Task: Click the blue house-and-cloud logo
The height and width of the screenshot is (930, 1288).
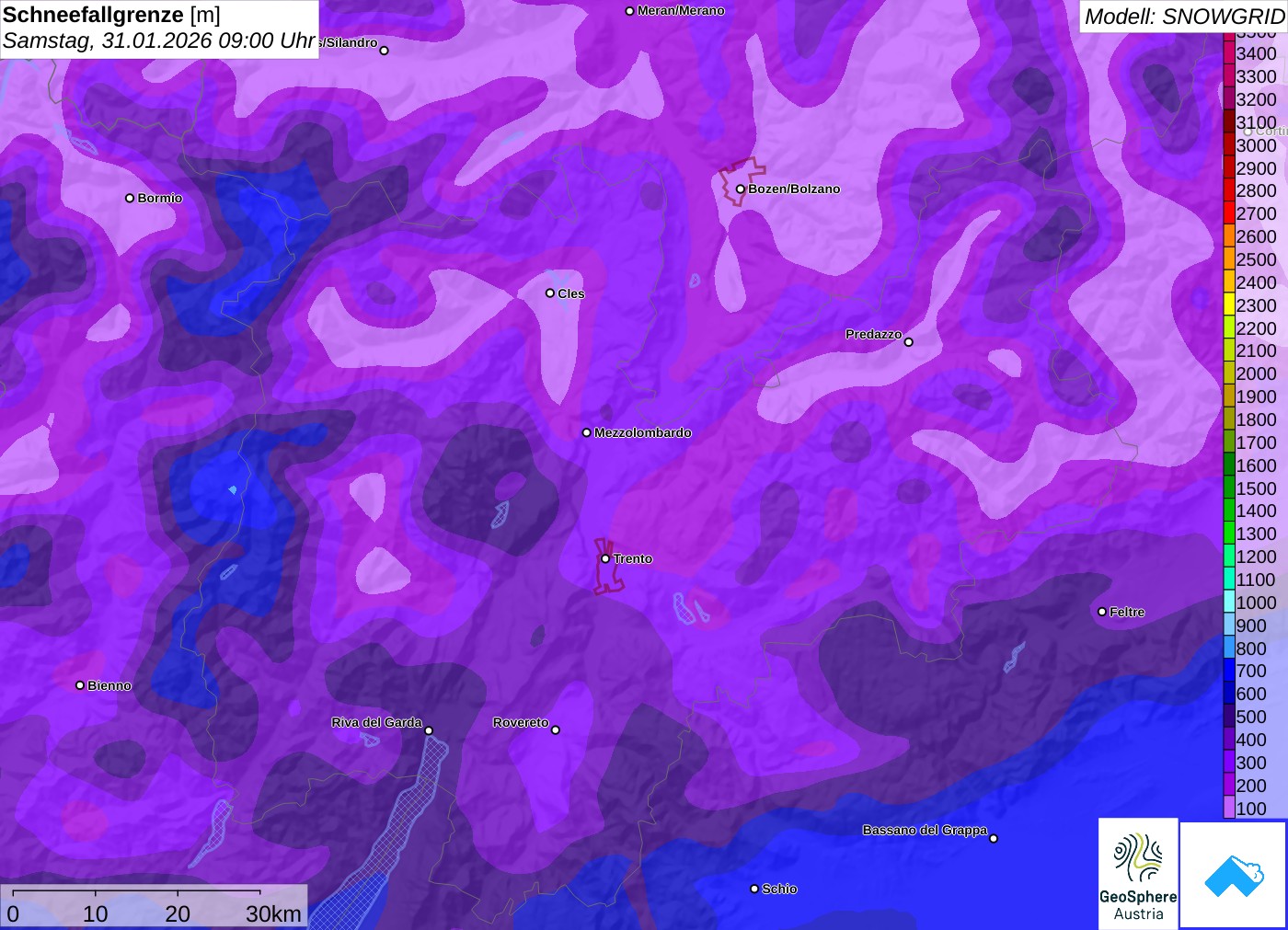Action: pyautogui.click(x=1234, y=874)
